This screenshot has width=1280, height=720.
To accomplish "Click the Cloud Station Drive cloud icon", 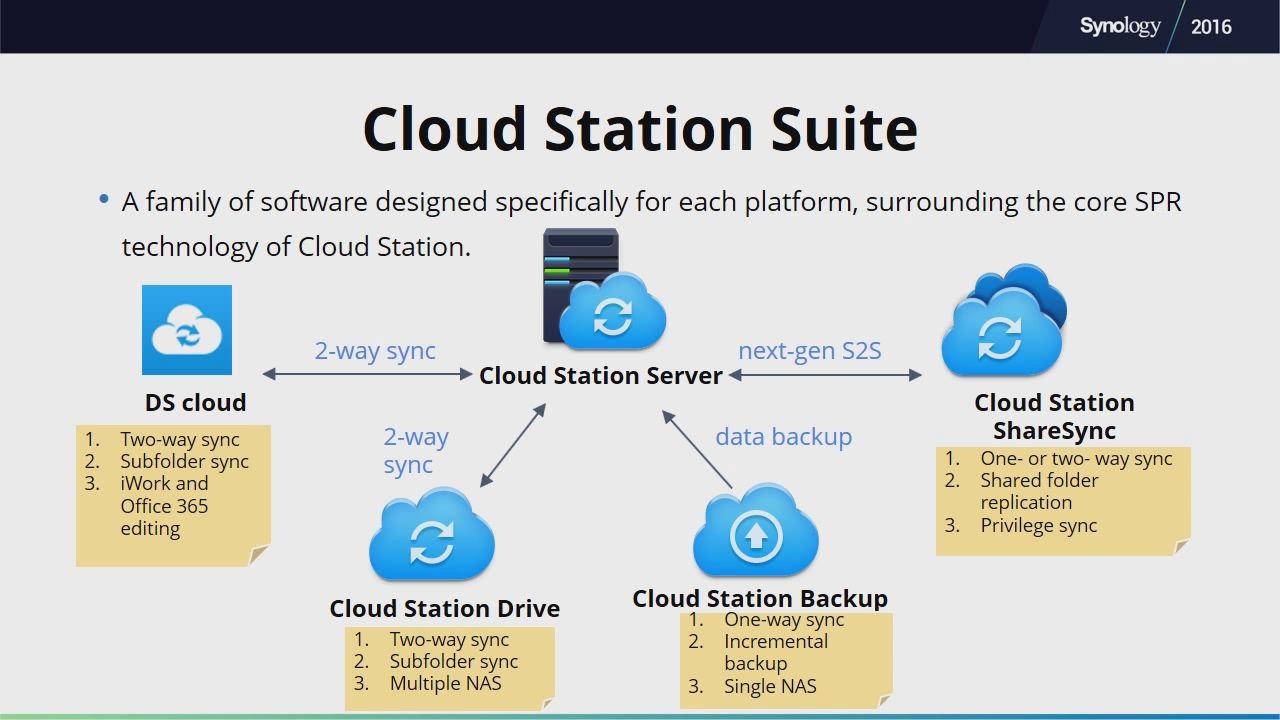I will 432,535.
